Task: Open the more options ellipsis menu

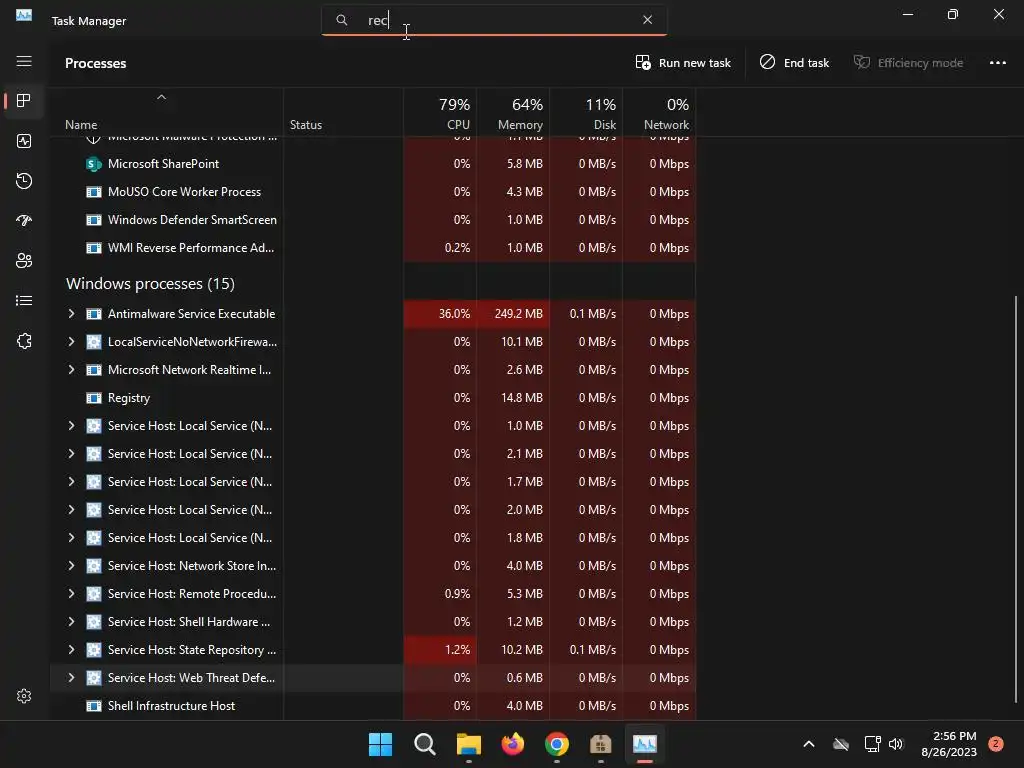Action: pyautogui.click(x=998, y=63)
